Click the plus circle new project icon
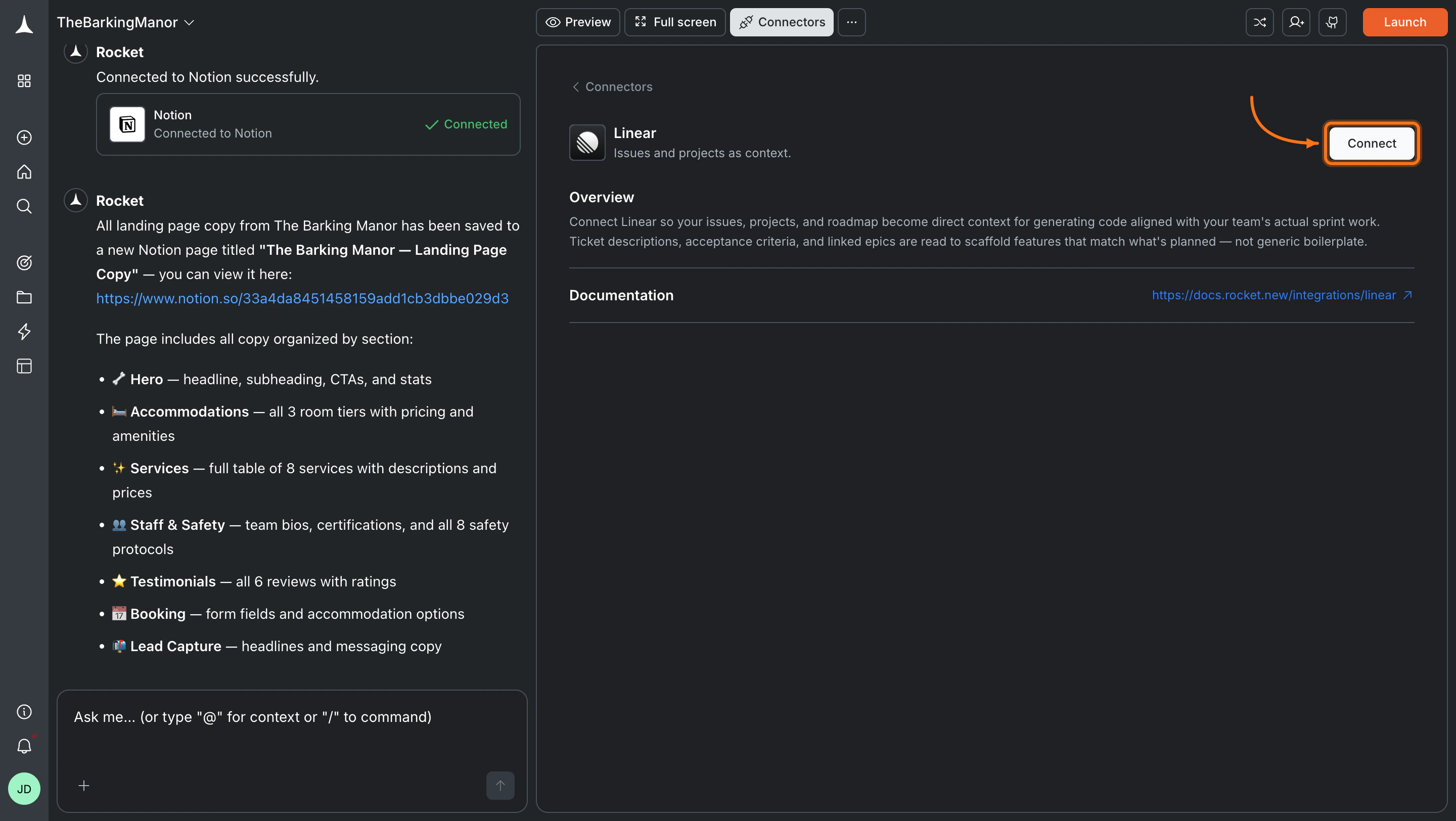 click(x=24, y=138)
